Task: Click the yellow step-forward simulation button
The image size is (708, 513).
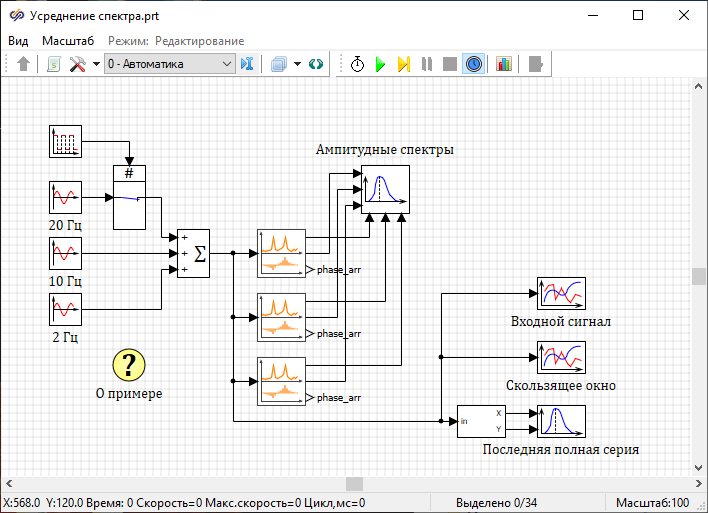Action: click(404, 64)
